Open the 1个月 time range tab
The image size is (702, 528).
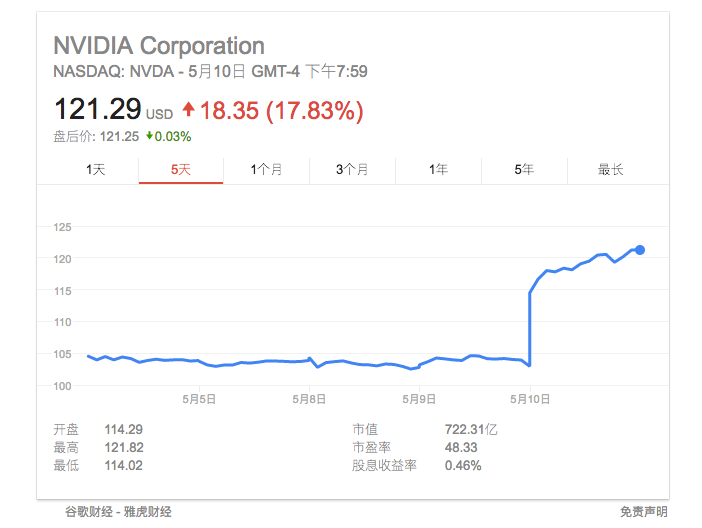(x=267, y=170)
